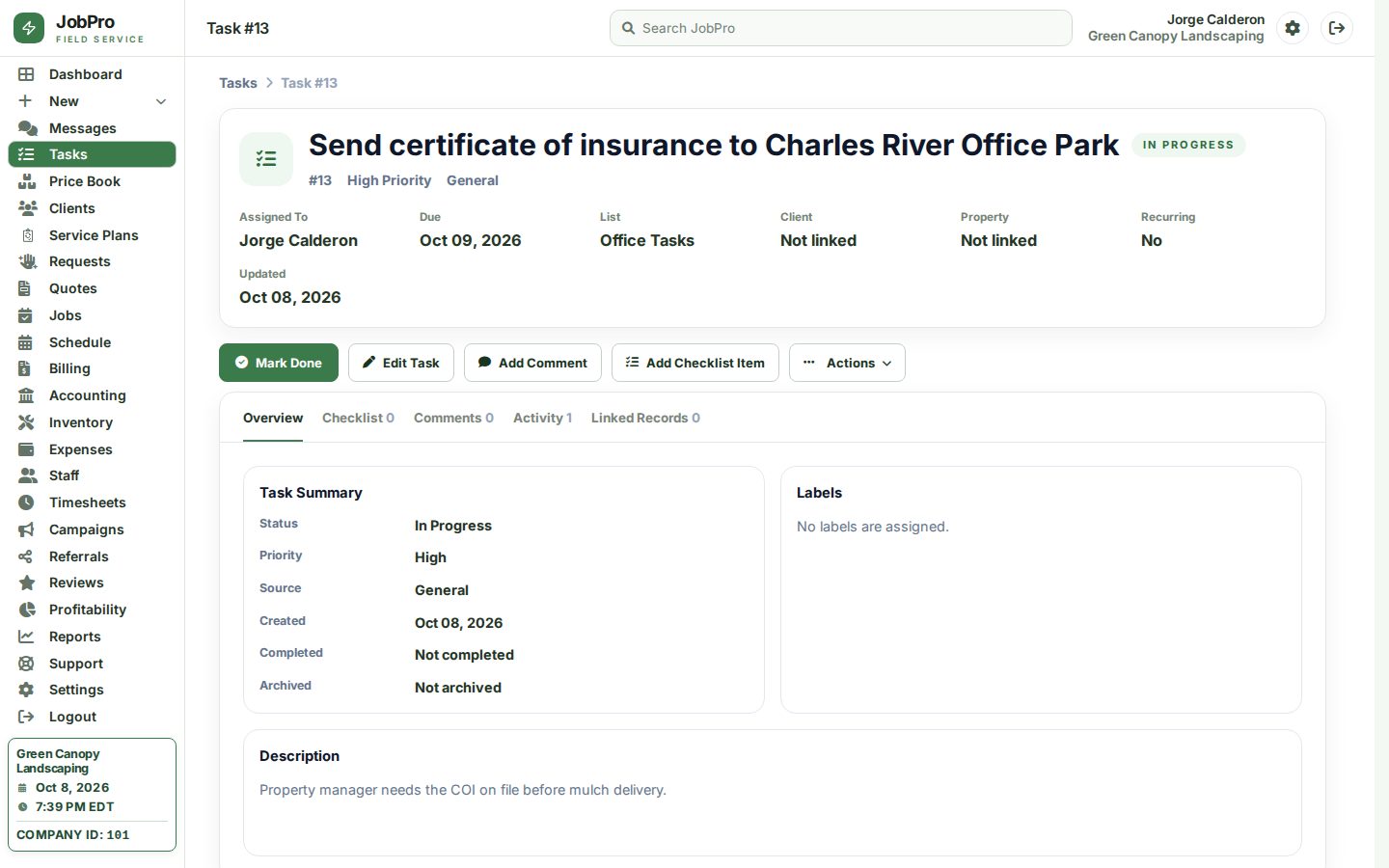Click the JobPro lightning bolt logo
Viewport: 1389px width, 868px height.
click(x=29, y=28)
